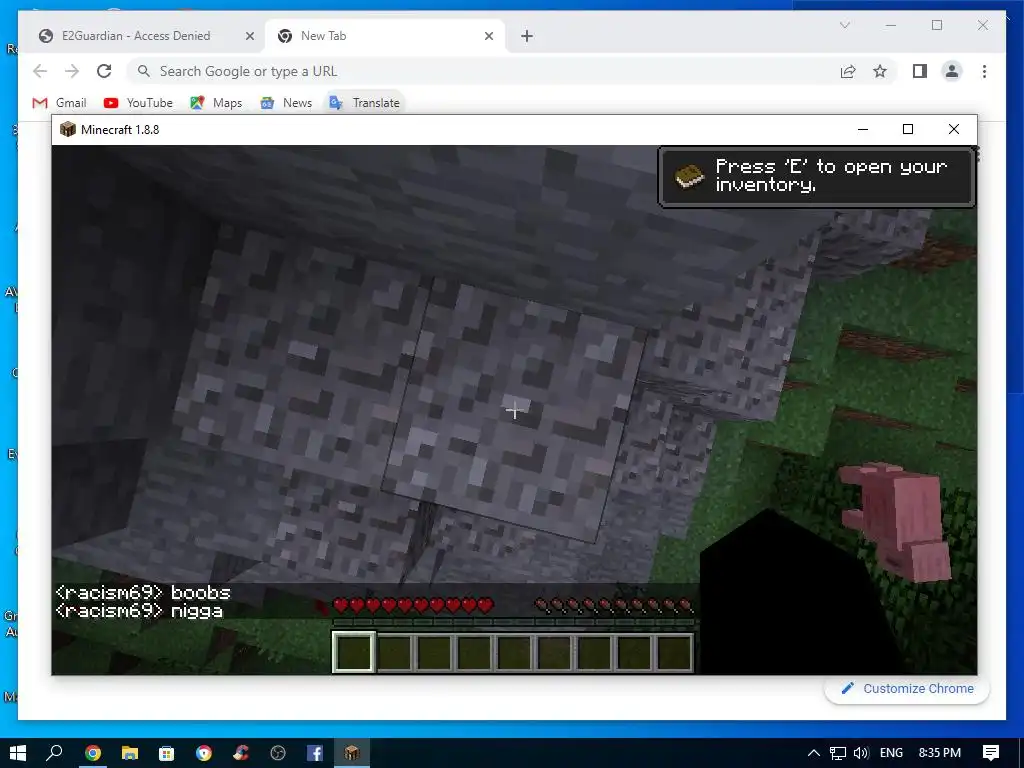
Task: Select the New Tab tab
Action: click(x=385, y=36)
